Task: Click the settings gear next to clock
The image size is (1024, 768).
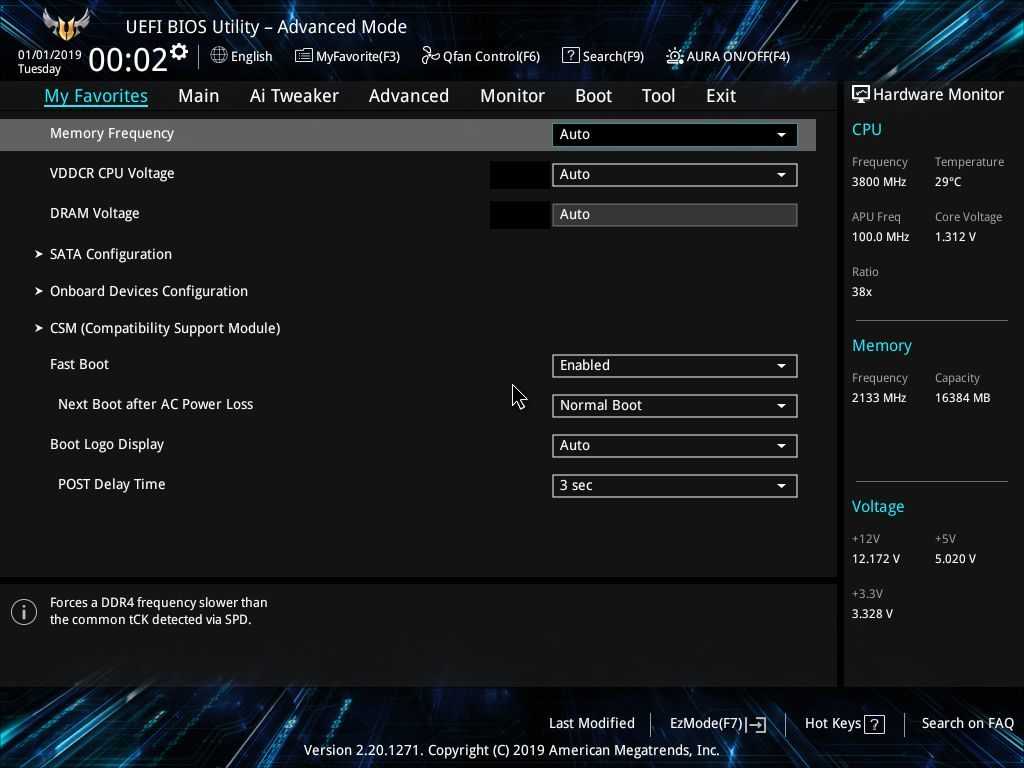Action: (x=179, y=52)
